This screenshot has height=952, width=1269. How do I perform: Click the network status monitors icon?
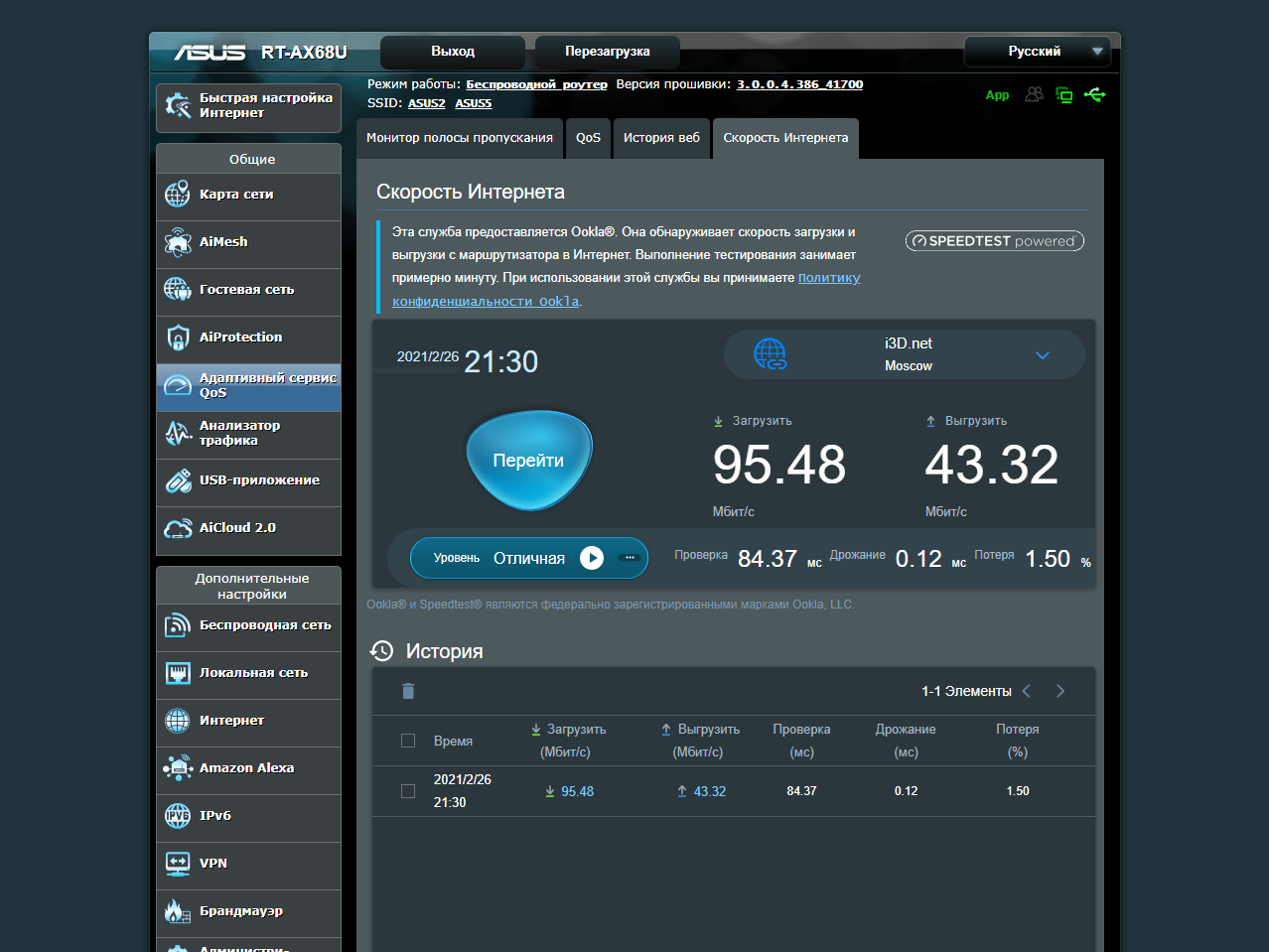click(1064, 95)
